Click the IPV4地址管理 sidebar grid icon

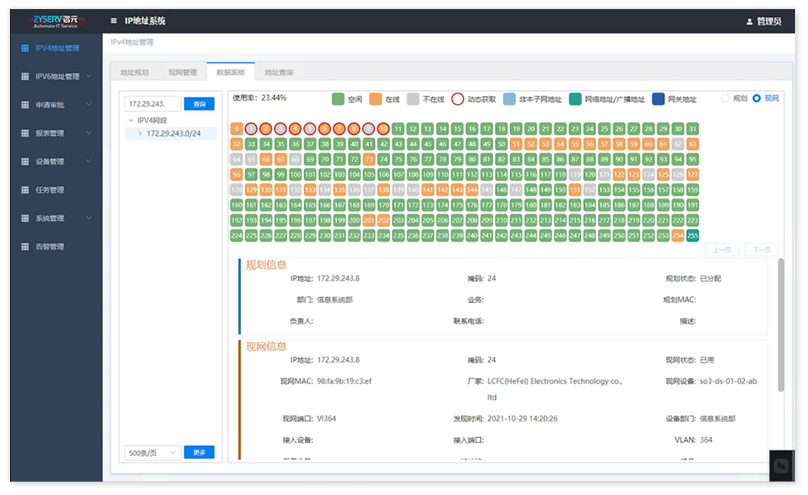click(x=24, y=47)
